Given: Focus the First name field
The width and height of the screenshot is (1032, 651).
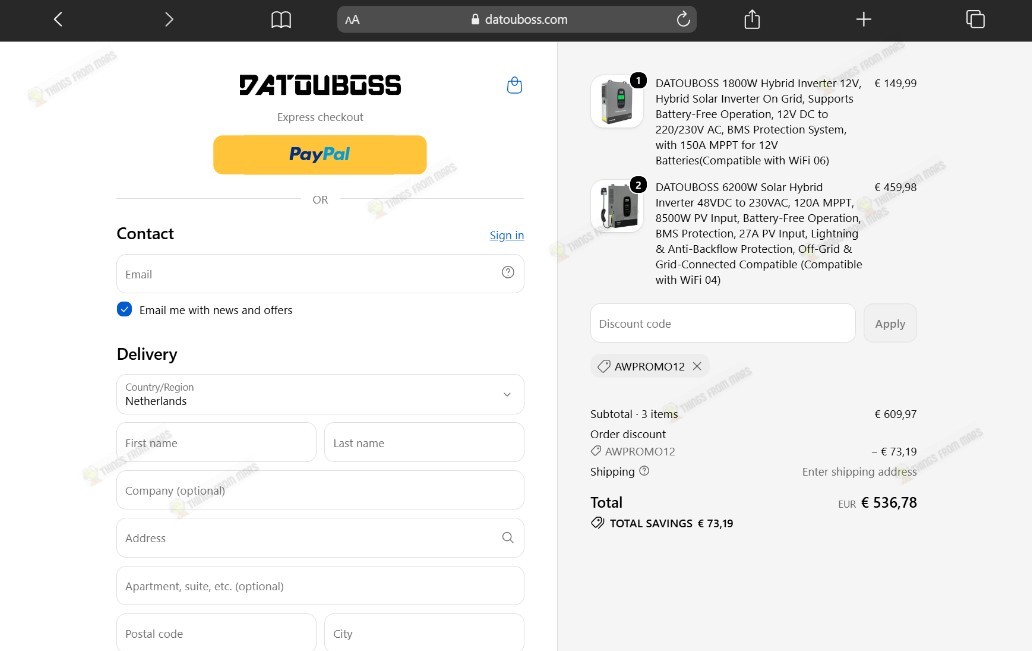Looking at the screenshot, I should pos(216,442).
